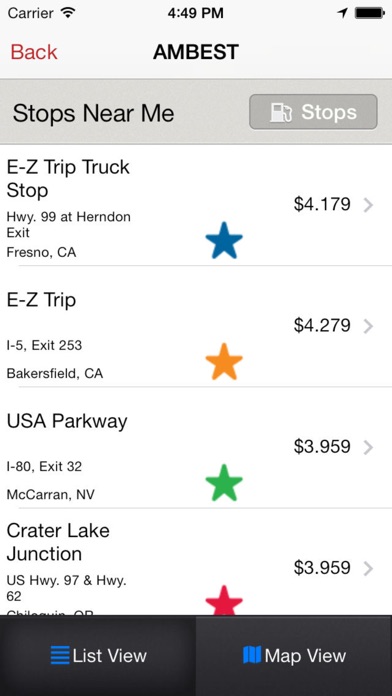
Task: Click the location arrow in status bar
Action: point(342,13)
